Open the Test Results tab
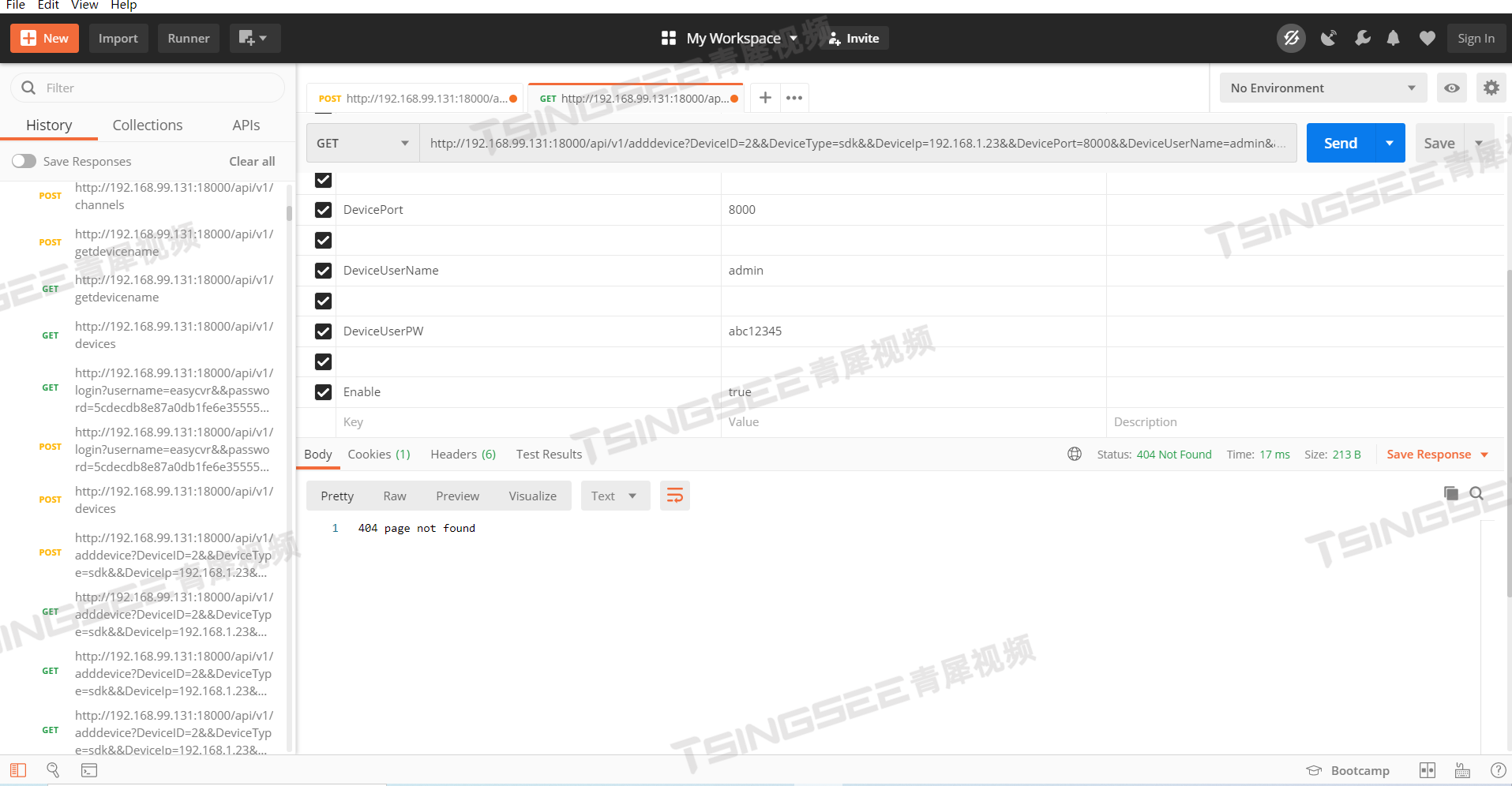Screen dimensions: 1512x786 point(549,454)
